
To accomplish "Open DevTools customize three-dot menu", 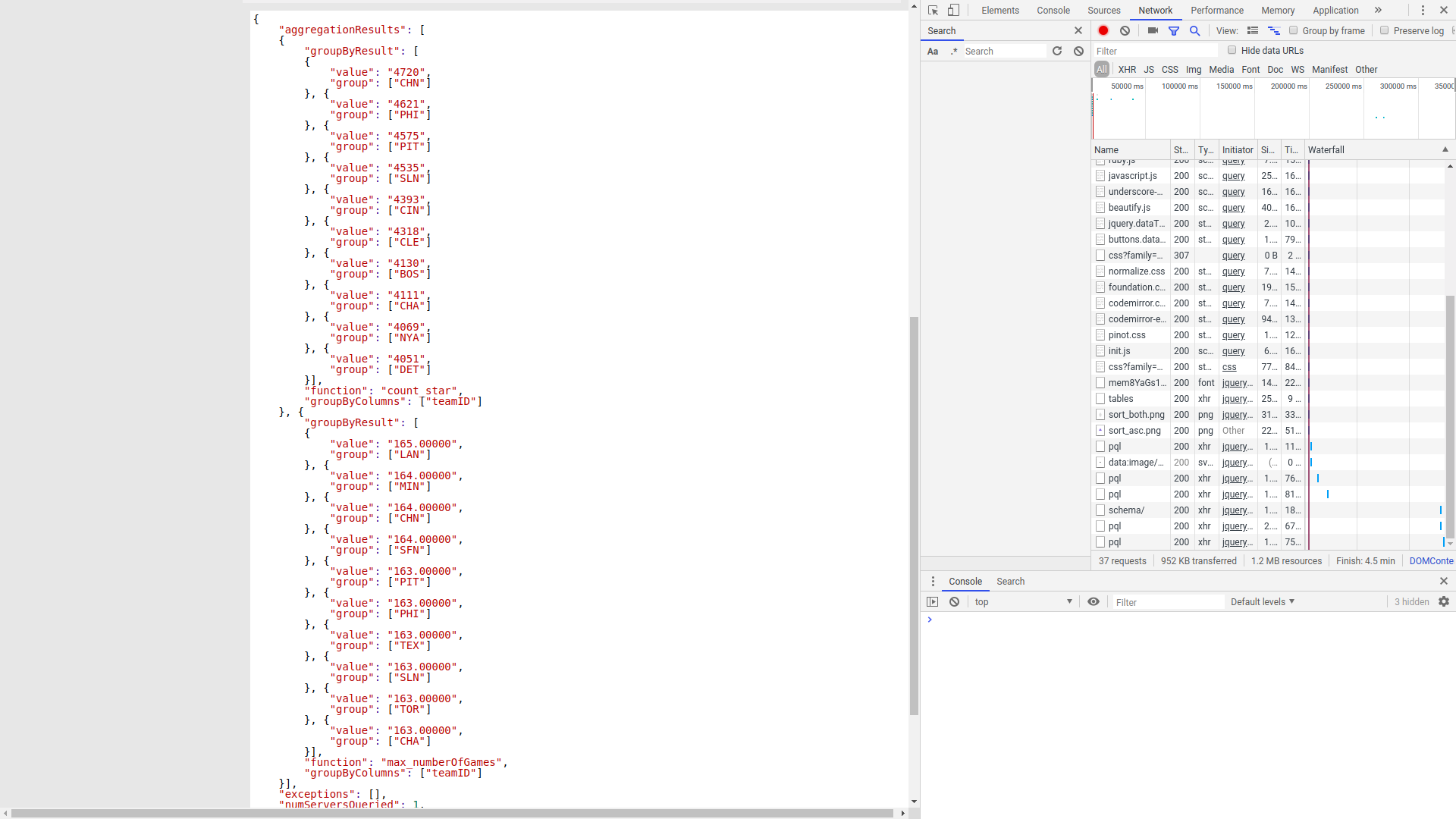I will coord(1423,11).
